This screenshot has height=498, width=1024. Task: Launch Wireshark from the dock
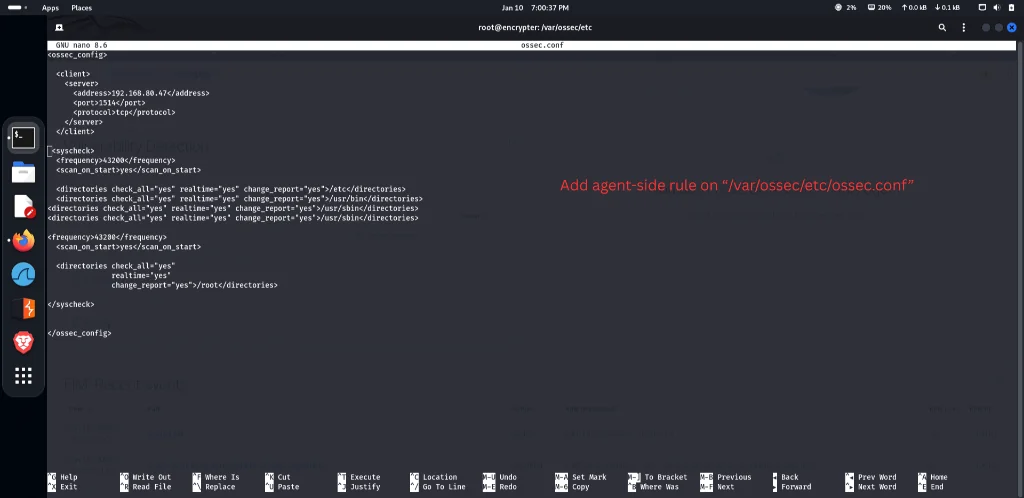(x=24, y=275)
